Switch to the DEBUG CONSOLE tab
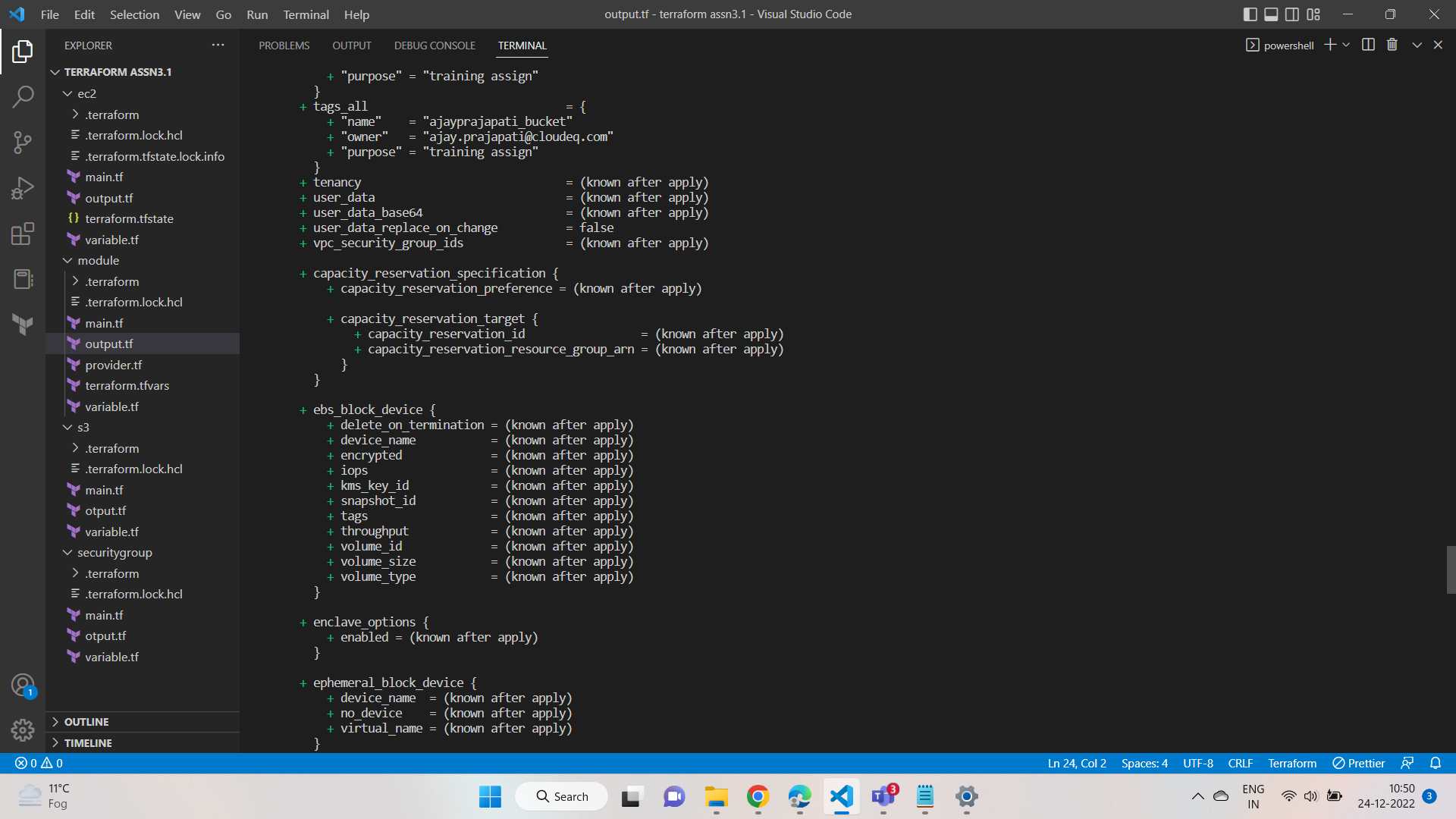Viewport: 1456px width, 819px height. pyautogui.click(x=435, y=45)
